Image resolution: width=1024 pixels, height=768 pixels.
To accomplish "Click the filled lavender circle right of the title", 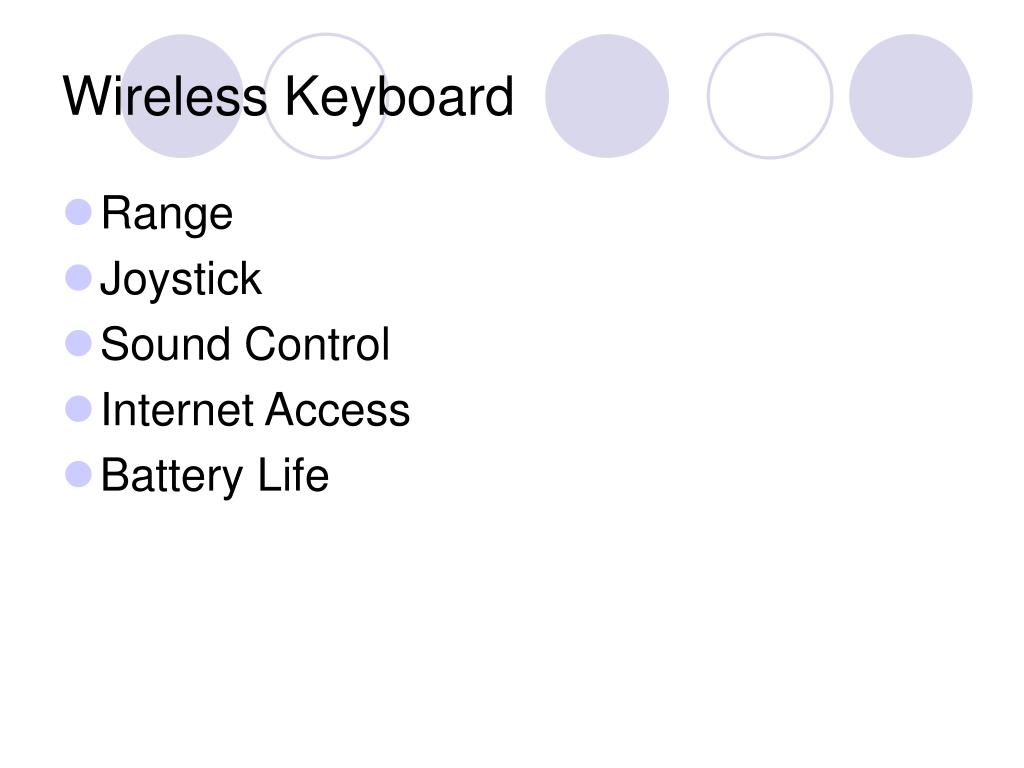I will pos(607,96).
